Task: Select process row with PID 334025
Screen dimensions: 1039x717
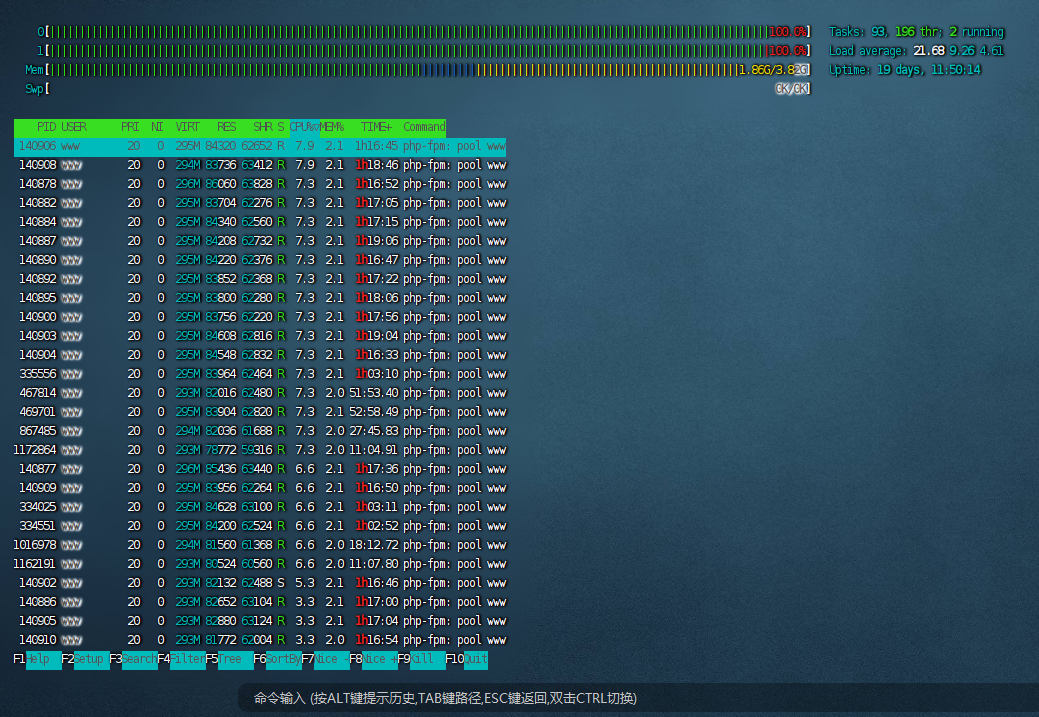Action: pyautogui.click(x=260, y=508)
